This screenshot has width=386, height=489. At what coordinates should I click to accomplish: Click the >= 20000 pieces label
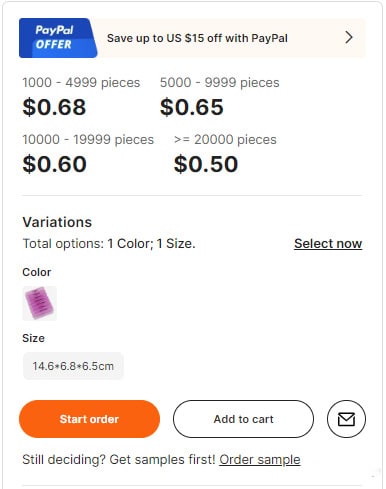(x=225, y=140)
